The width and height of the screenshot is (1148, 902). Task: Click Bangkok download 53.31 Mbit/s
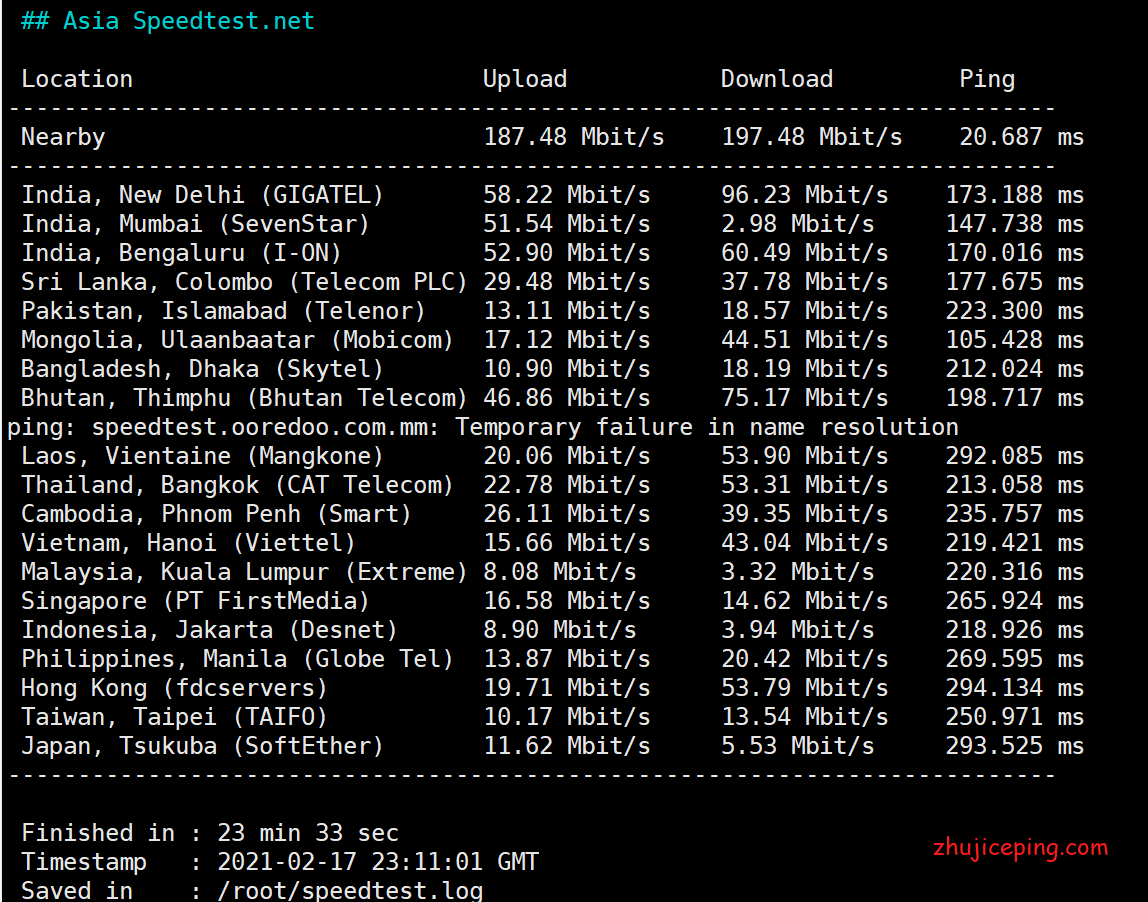[x=805, y=485]
